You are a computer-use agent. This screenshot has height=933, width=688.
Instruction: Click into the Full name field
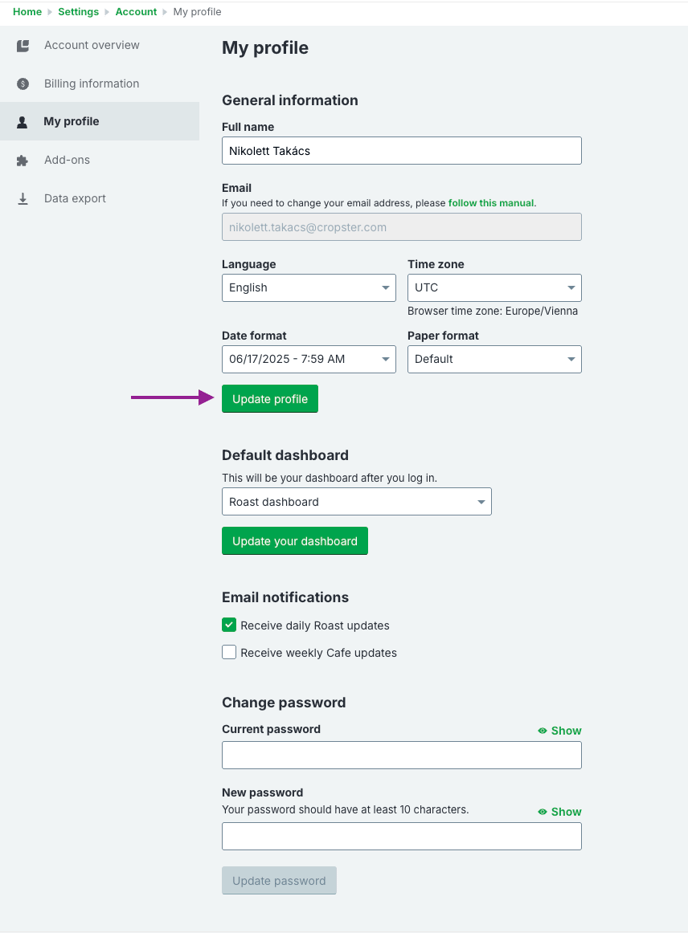pos(402,151)
